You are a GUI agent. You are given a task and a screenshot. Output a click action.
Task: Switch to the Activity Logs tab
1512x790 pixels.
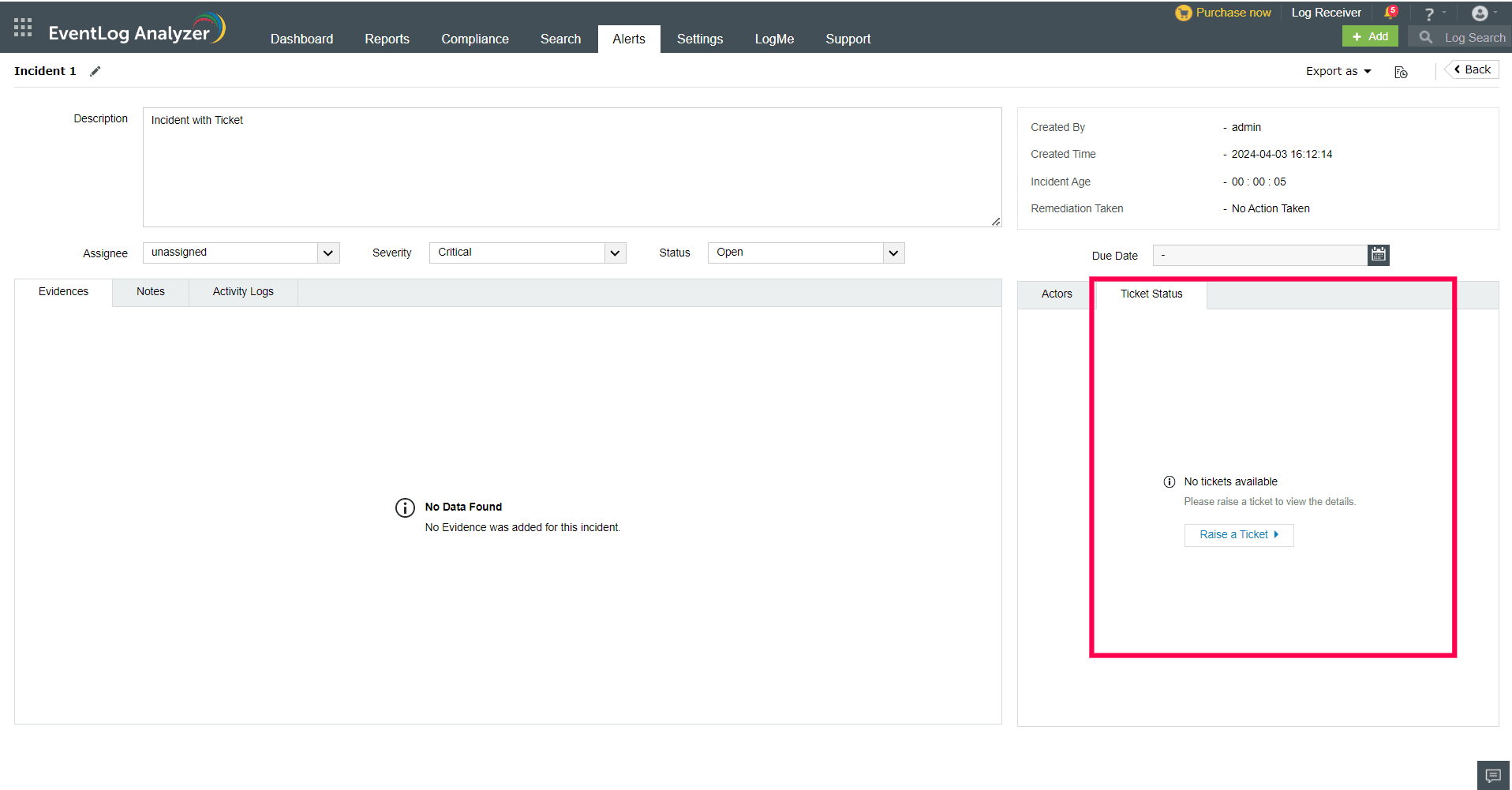(243, 292)
